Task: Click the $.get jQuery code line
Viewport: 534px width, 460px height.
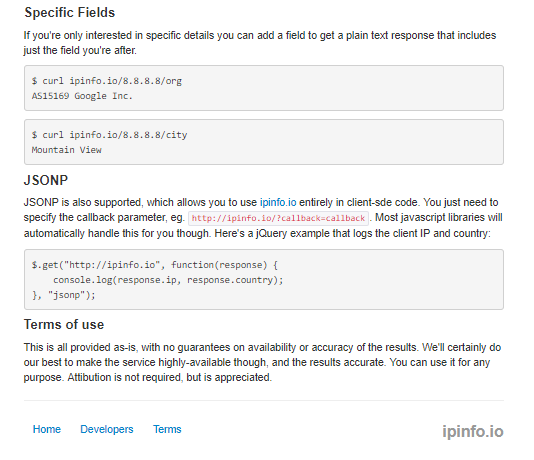Action: [155, 265]
